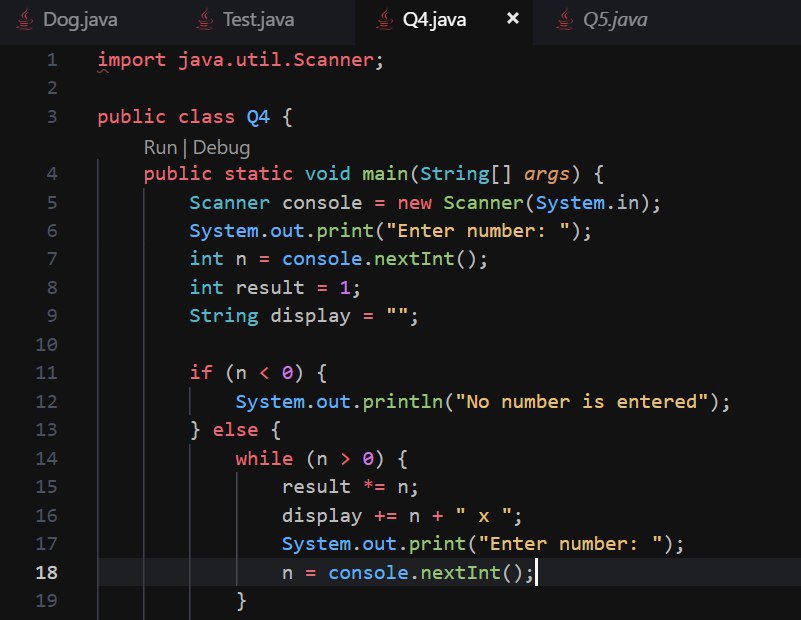Close the Q4.java tab
Image resolution: width=801 pixels, height=620 pixels.
point(512,19)
